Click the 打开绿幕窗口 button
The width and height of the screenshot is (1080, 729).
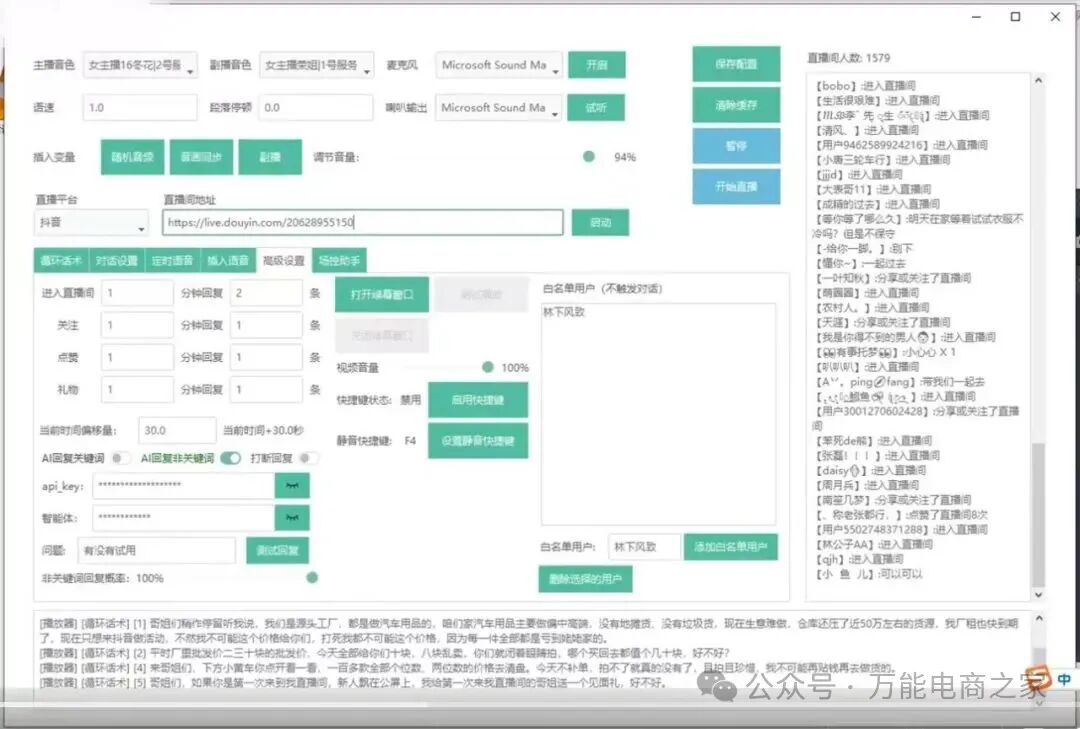coord(382,295)
